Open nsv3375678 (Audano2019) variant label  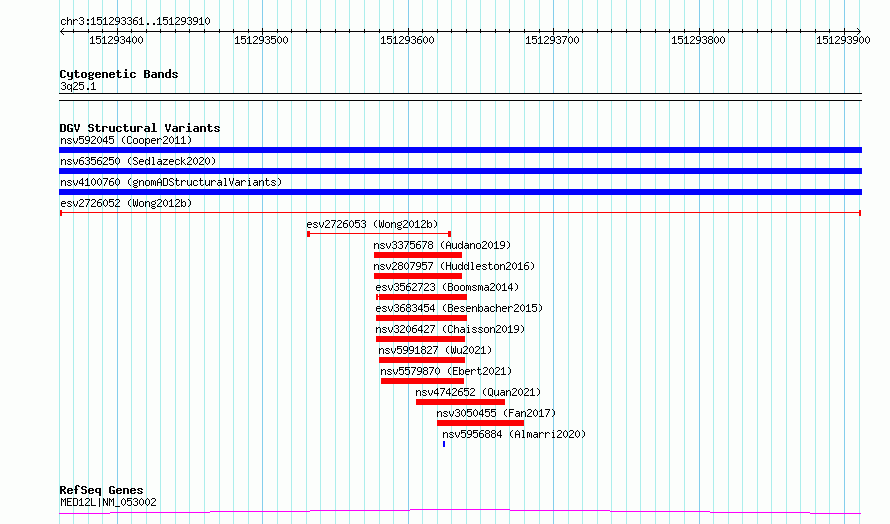[x=442, y=245]
